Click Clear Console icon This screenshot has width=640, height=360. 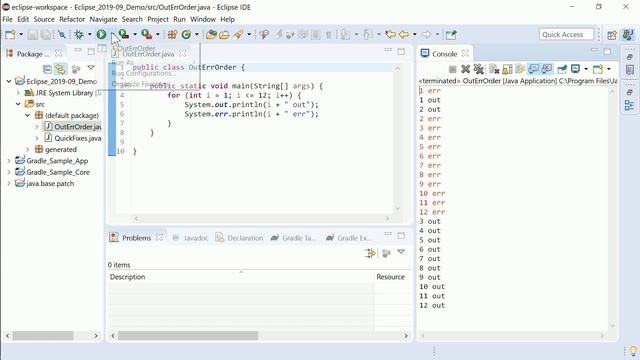pos(494,69)
